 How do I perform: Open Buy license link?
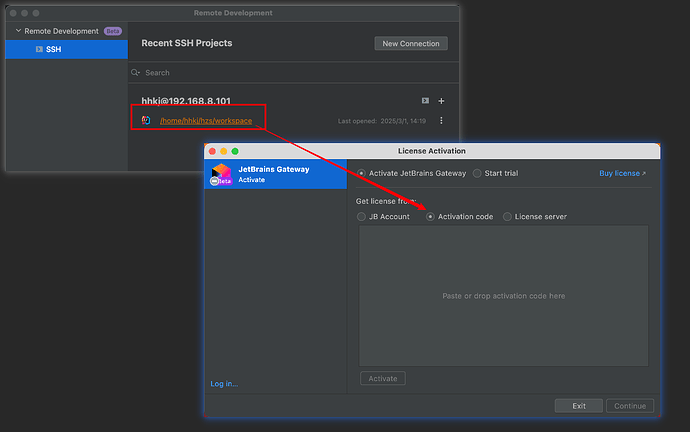pos(622,173)
